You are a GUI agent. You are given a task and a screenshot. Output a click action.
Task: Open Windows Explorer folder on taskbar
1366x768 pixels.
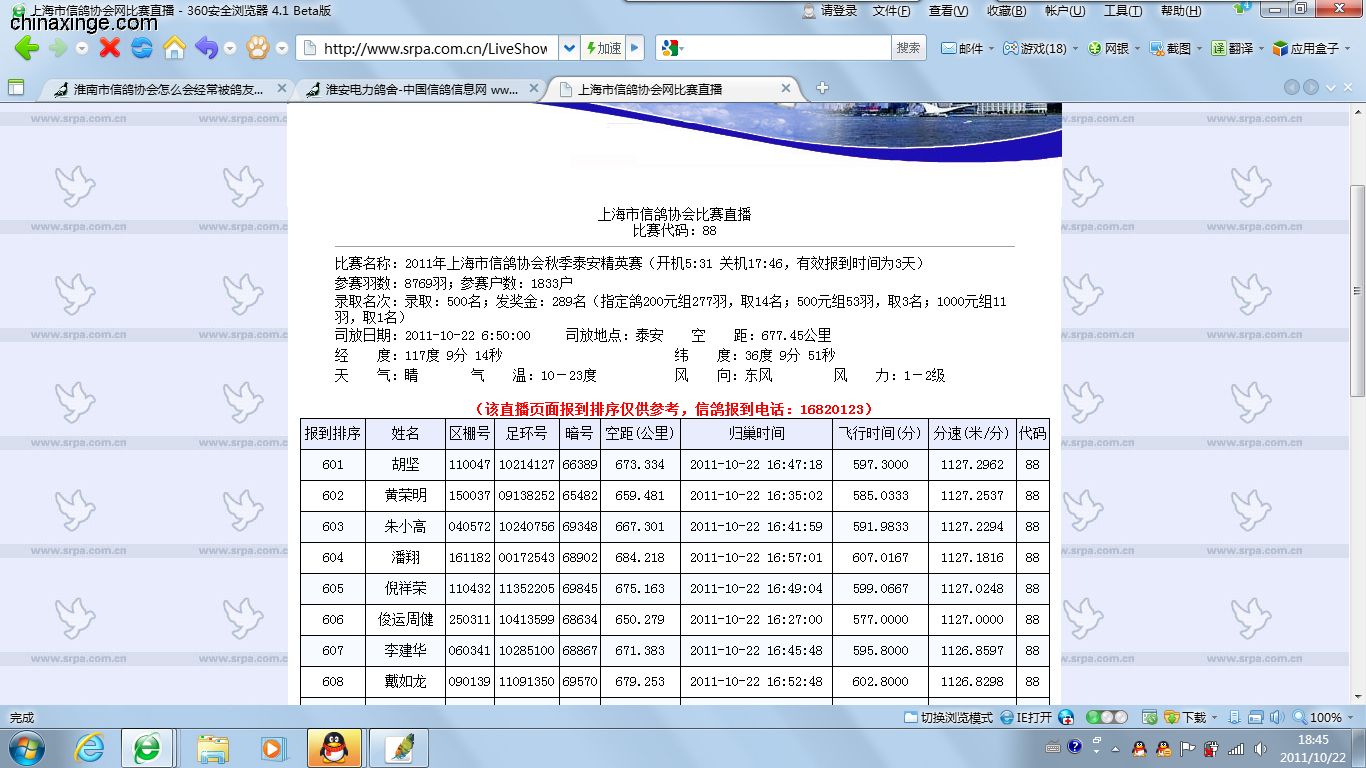click(x=212, y=747)
